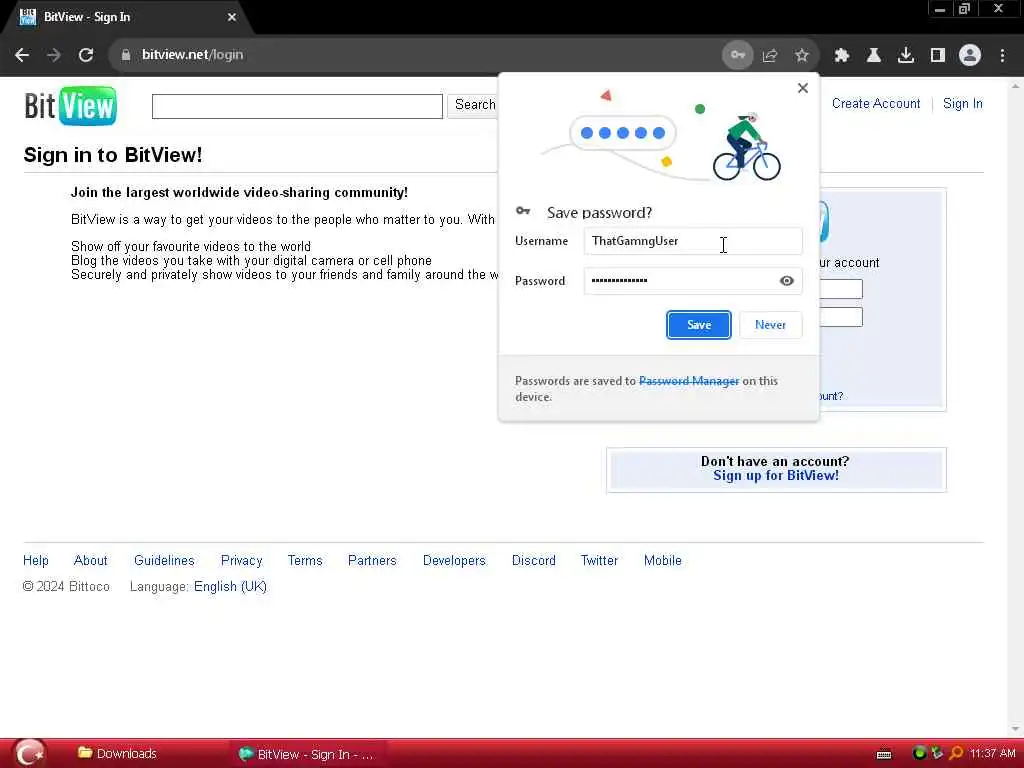Go back using the browser back arrow
The image size is (1024, 768).
pyautogui.click(x=22, y=55)
